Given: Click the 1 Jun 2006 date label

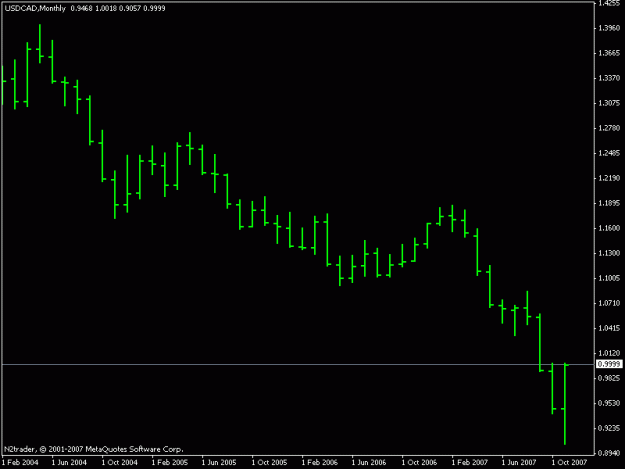Looking at the screenshot, I should 369,463.
